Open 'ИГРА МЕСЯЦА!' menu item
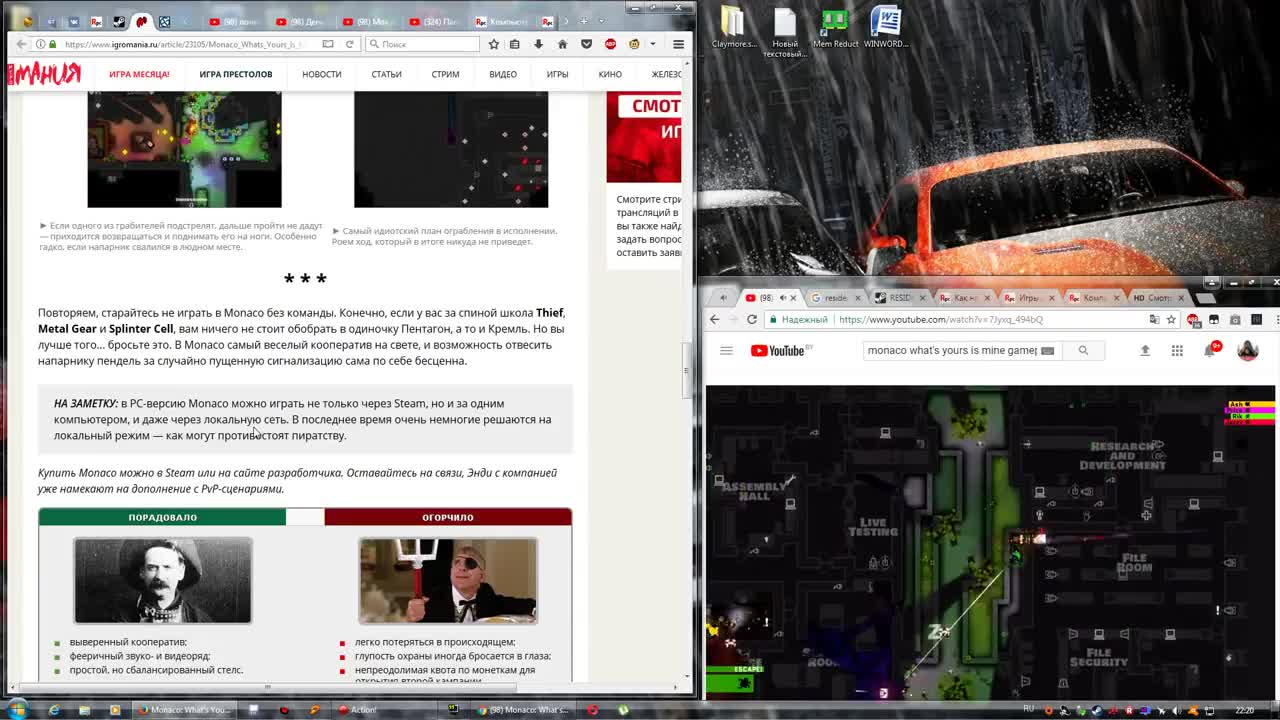1280x720 pixels. [139, 74]
